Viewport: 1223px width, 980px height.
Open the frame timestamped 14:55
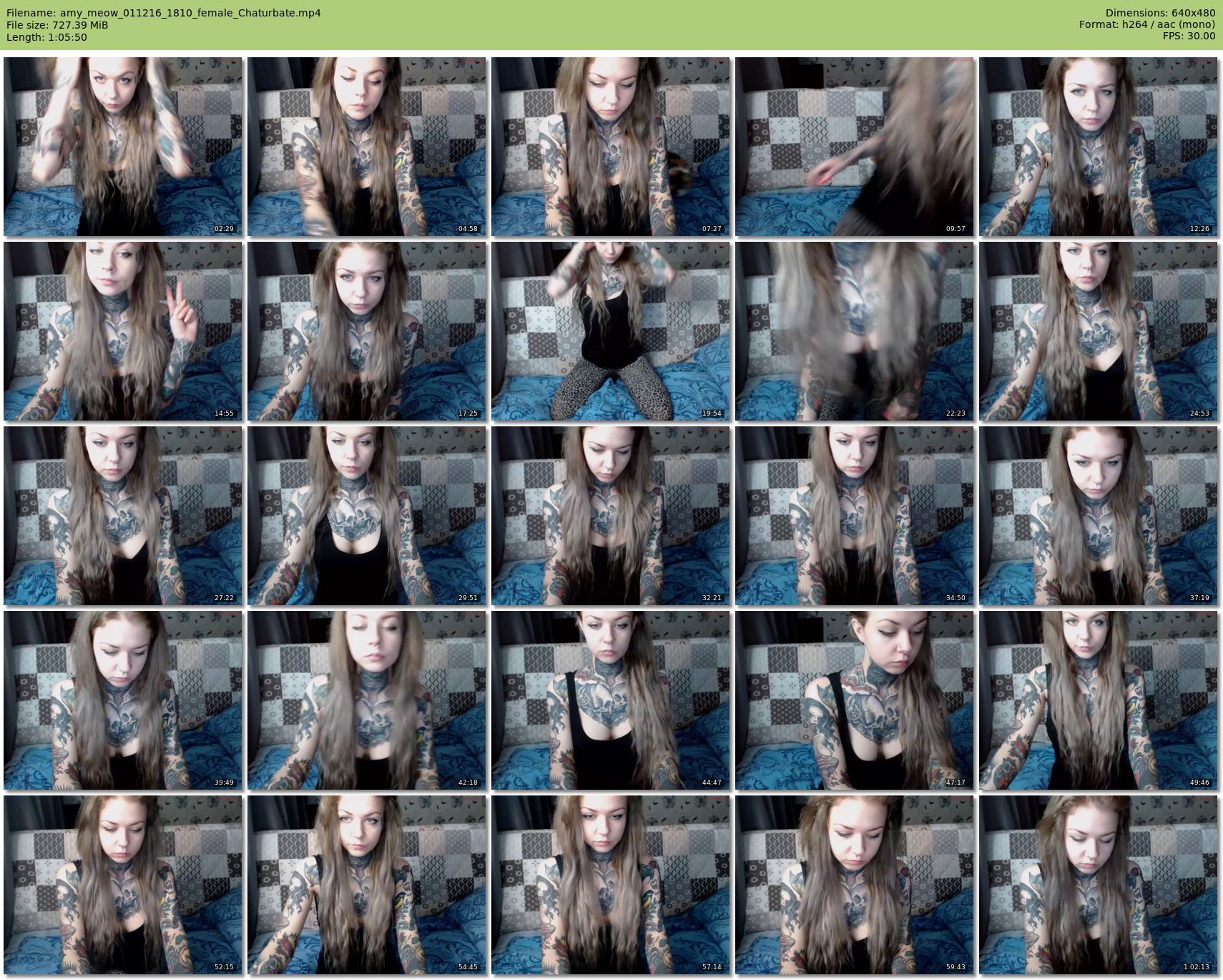(x=123, y=331)
